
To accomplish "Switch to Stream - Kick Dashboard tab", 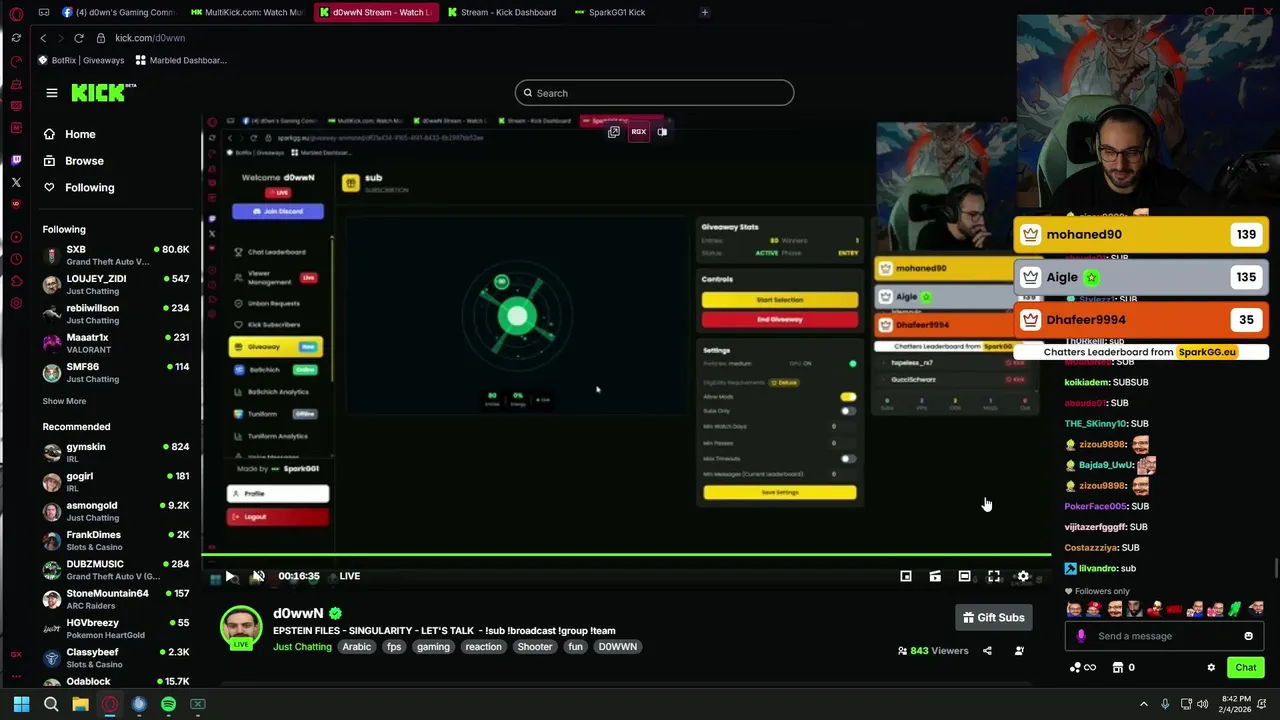I will (500, 12).
